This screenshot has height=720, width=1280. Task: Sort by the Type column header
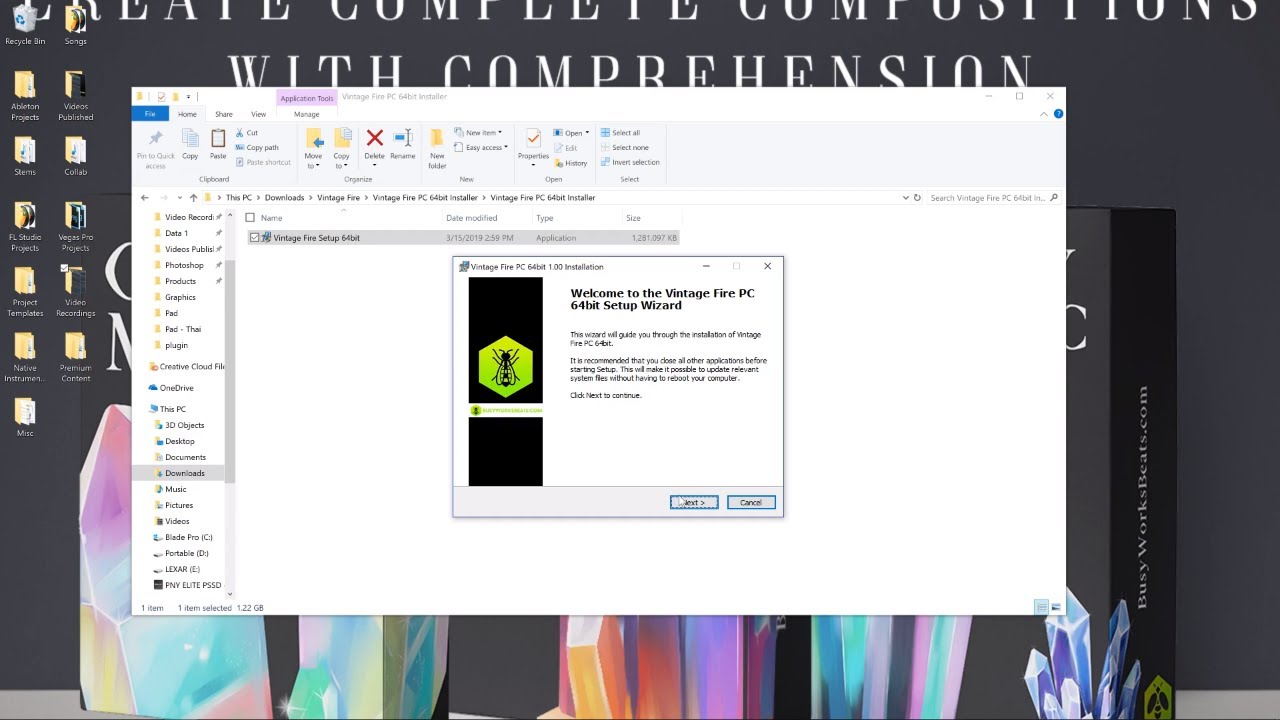pyautogui.click(x=544, y=217)
